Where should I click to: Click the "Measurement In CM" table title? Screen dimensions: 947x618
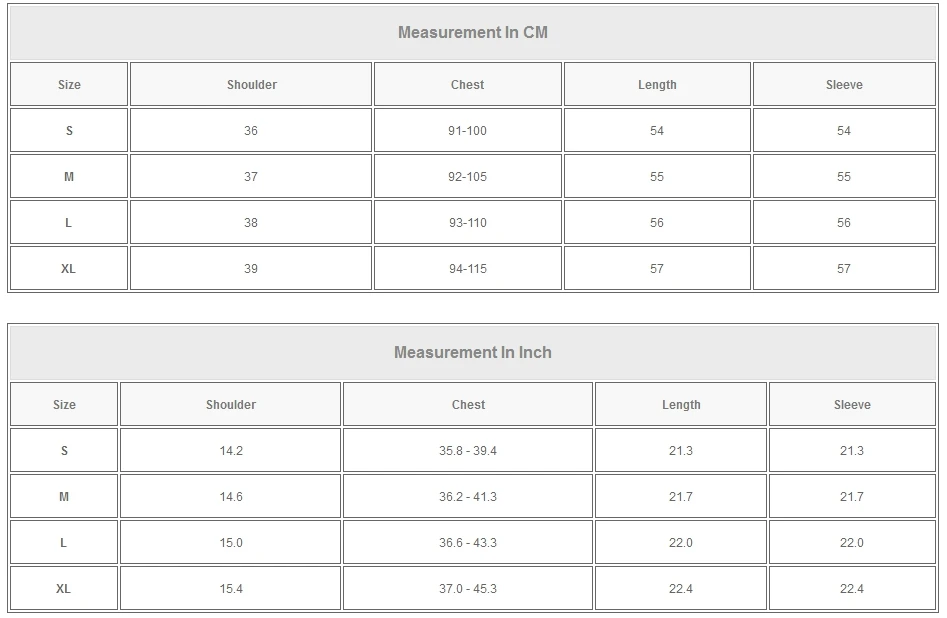(473, 32)
